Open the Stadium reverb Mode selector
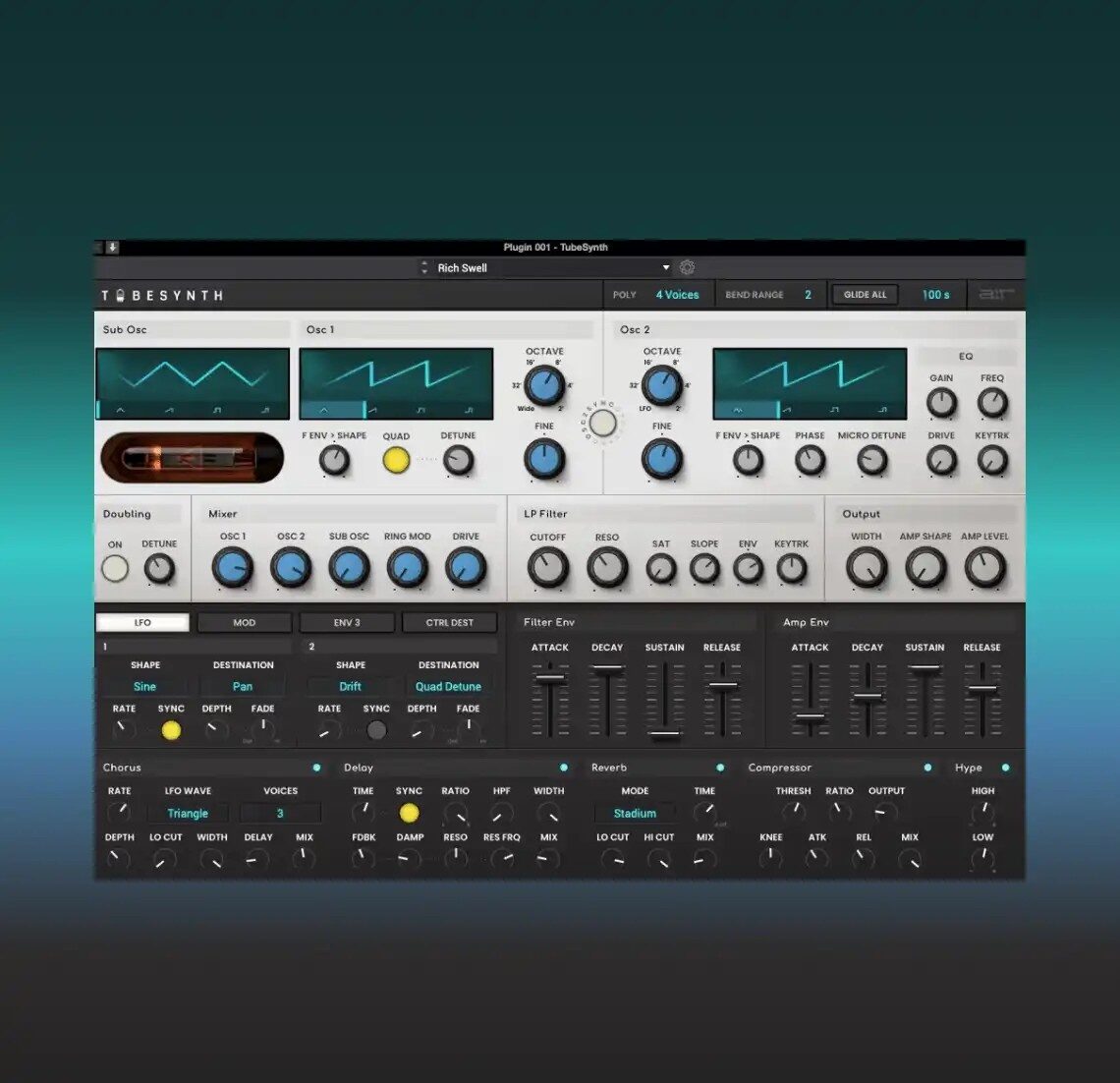The image size is (1120, 1083). 635,813
